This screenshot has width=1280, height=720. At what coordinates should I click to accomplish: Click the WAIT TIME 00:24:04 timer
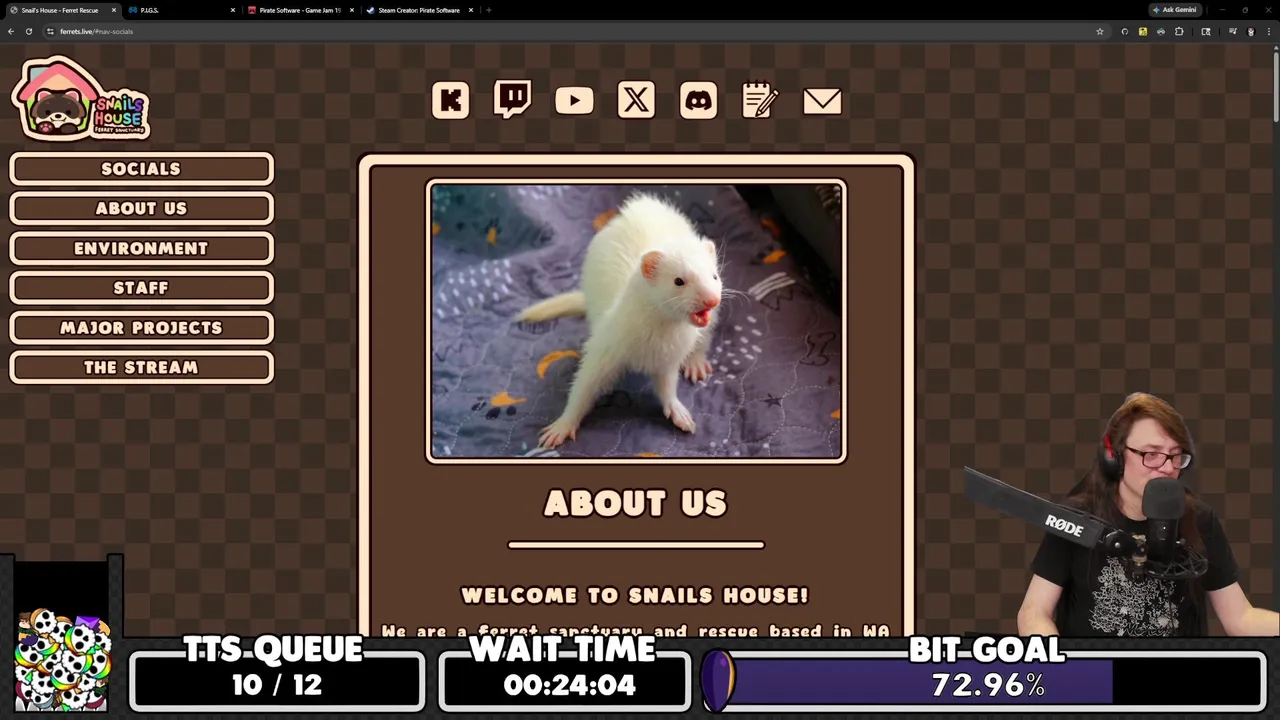(x=565, y=675)
